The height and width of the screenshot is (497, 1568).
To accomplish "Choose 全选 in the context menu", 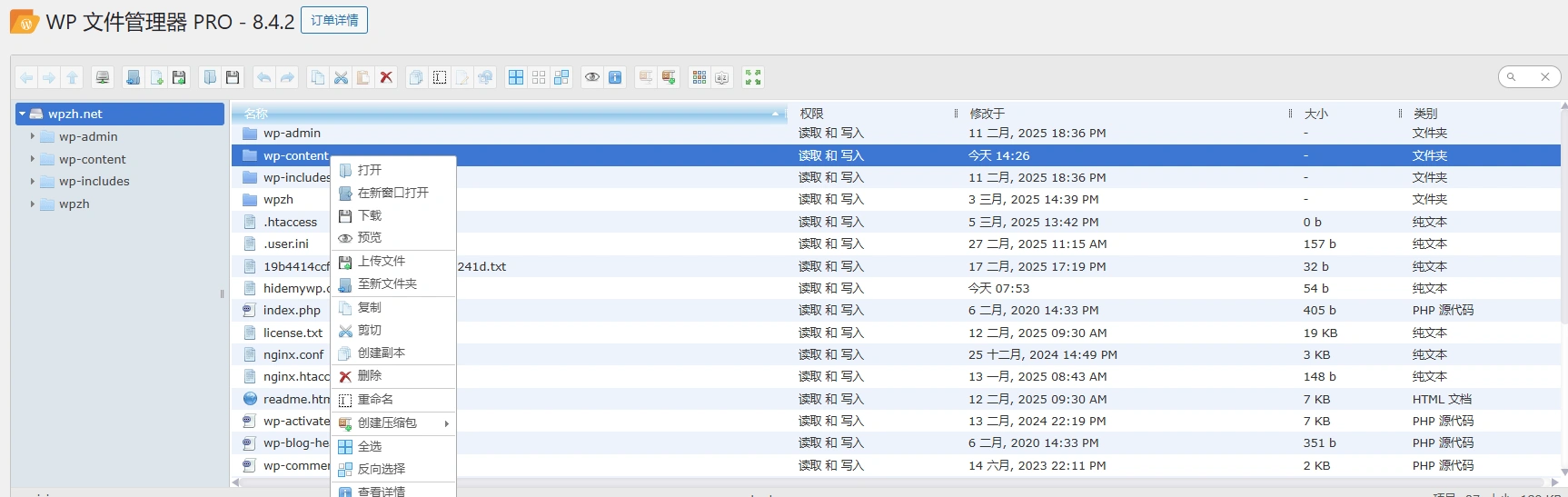I will [x=392, y=446].
